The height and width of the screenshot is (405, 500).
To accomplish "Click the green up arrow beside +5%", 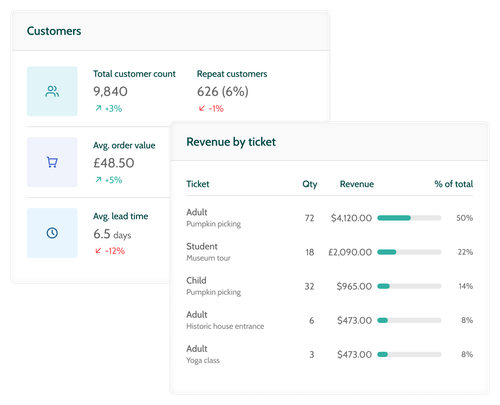I will coord(98,180).
